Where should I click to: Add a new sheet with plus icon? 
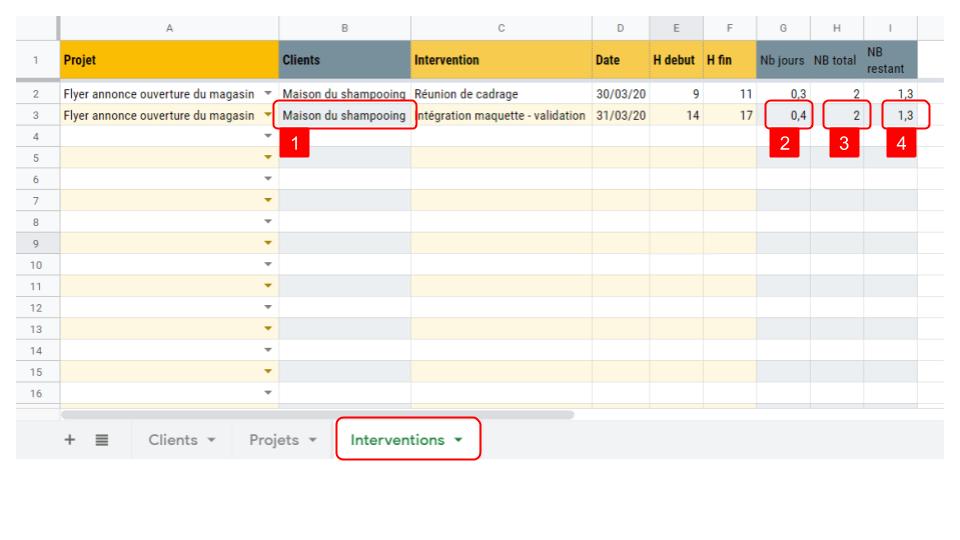click(70, 440)
